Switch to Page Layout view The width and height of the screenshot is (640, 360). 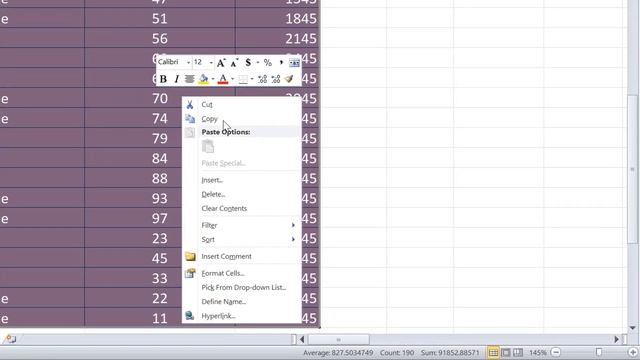pyautogui.click(x=506, y=353)
